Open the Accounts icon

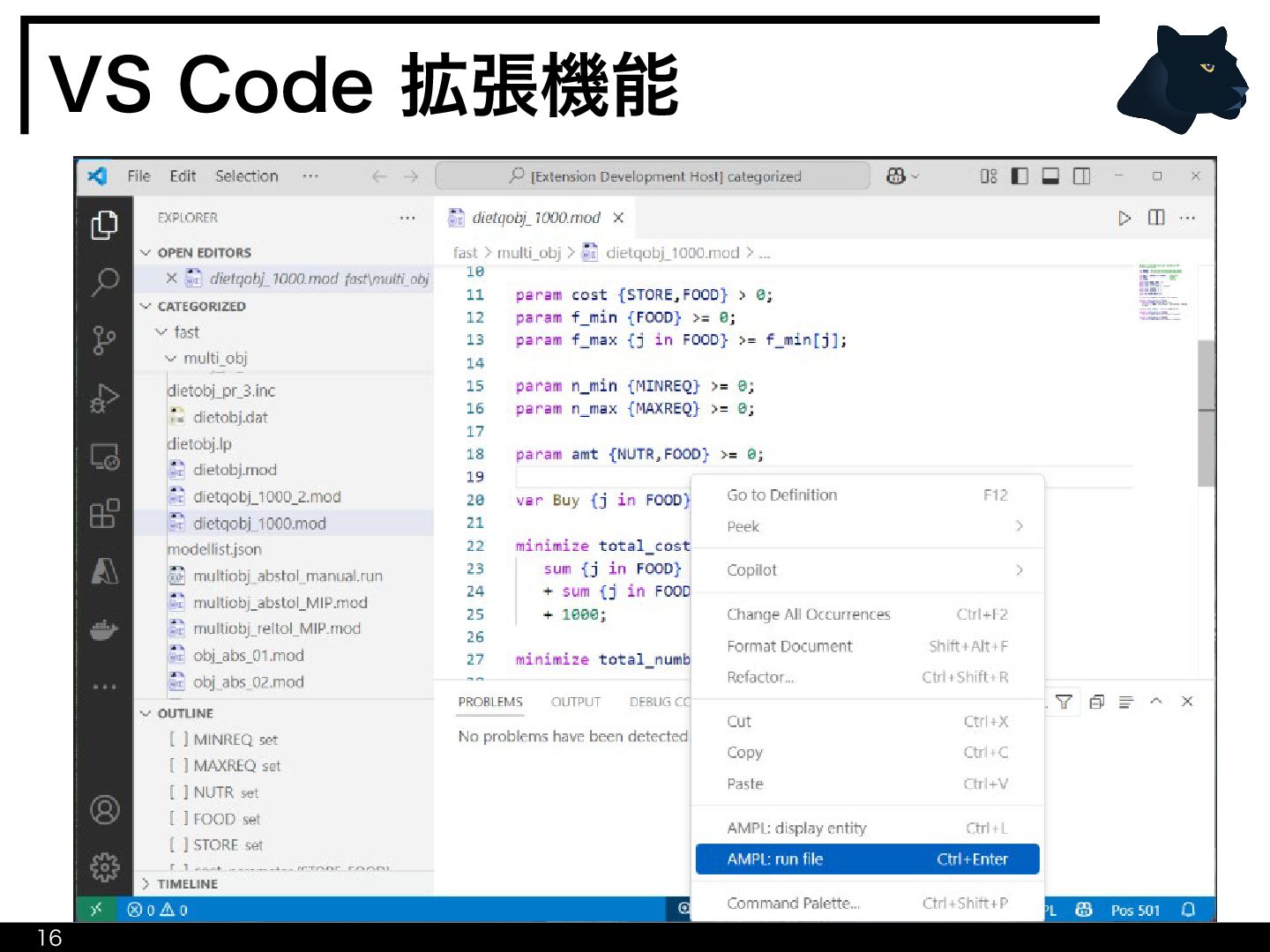click(104, 809)
